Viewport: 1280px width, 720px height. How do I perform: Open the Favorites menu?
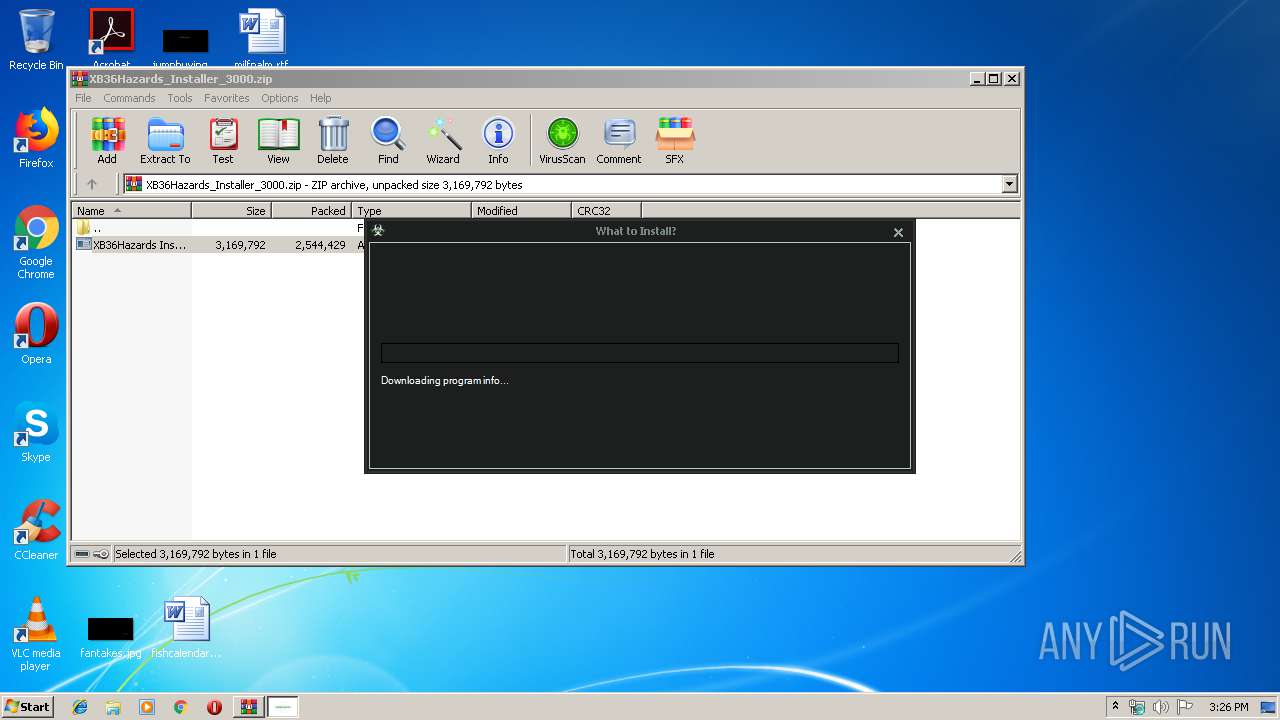227,98
